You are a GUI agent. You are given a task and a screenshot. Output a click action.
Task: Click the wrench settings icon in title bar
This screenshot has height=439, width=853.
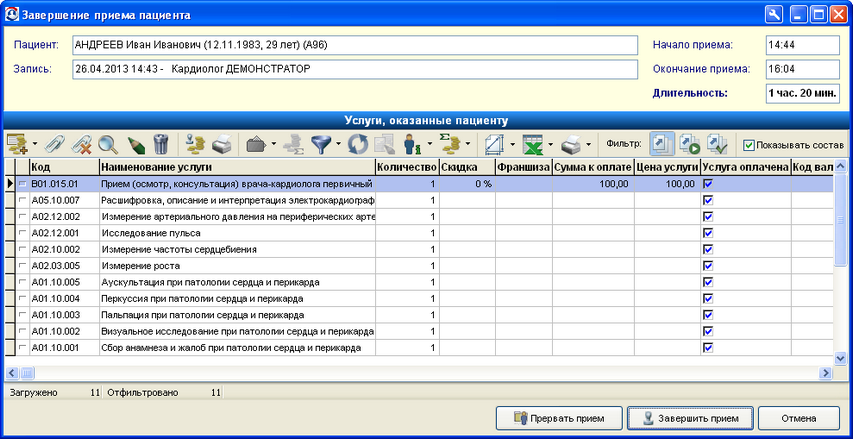point(772,15)
